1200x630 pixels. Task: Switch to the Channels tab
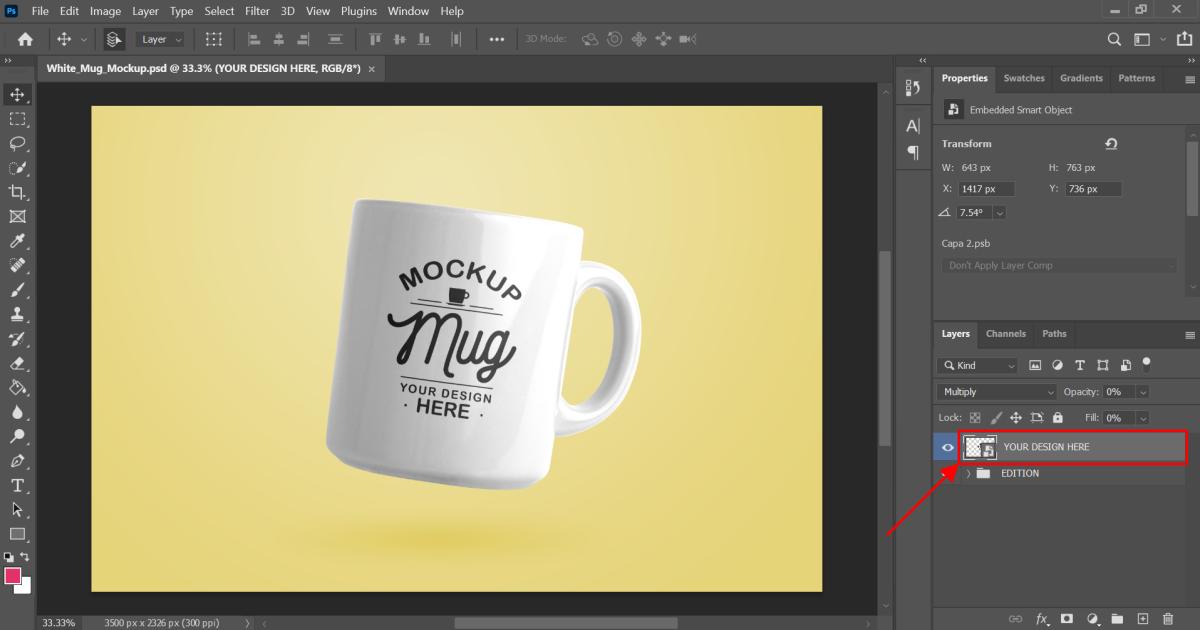[1005, 334]
